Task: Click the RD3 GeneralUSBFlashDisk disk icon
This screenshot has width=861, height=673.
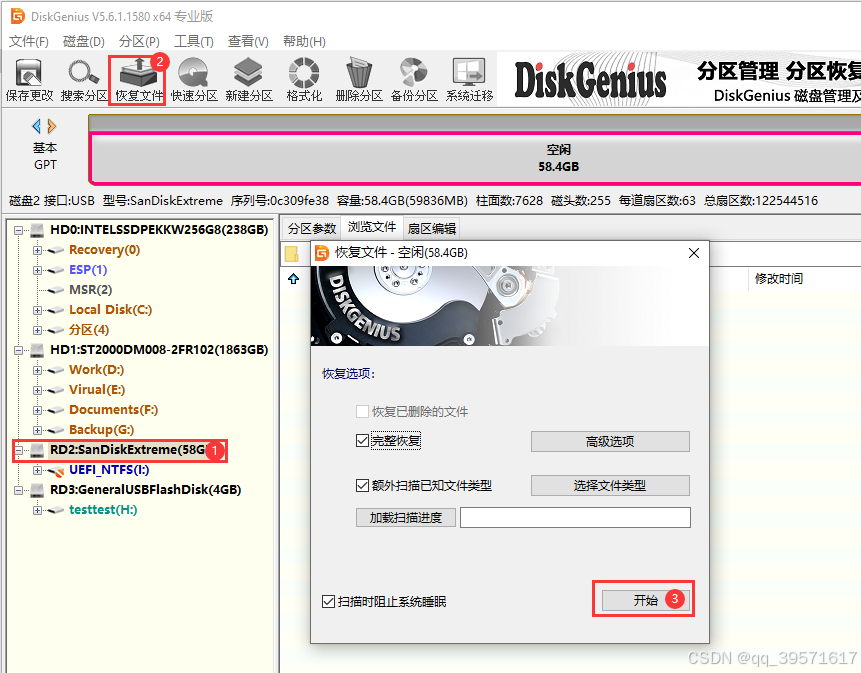Action: tap(37, 490)
